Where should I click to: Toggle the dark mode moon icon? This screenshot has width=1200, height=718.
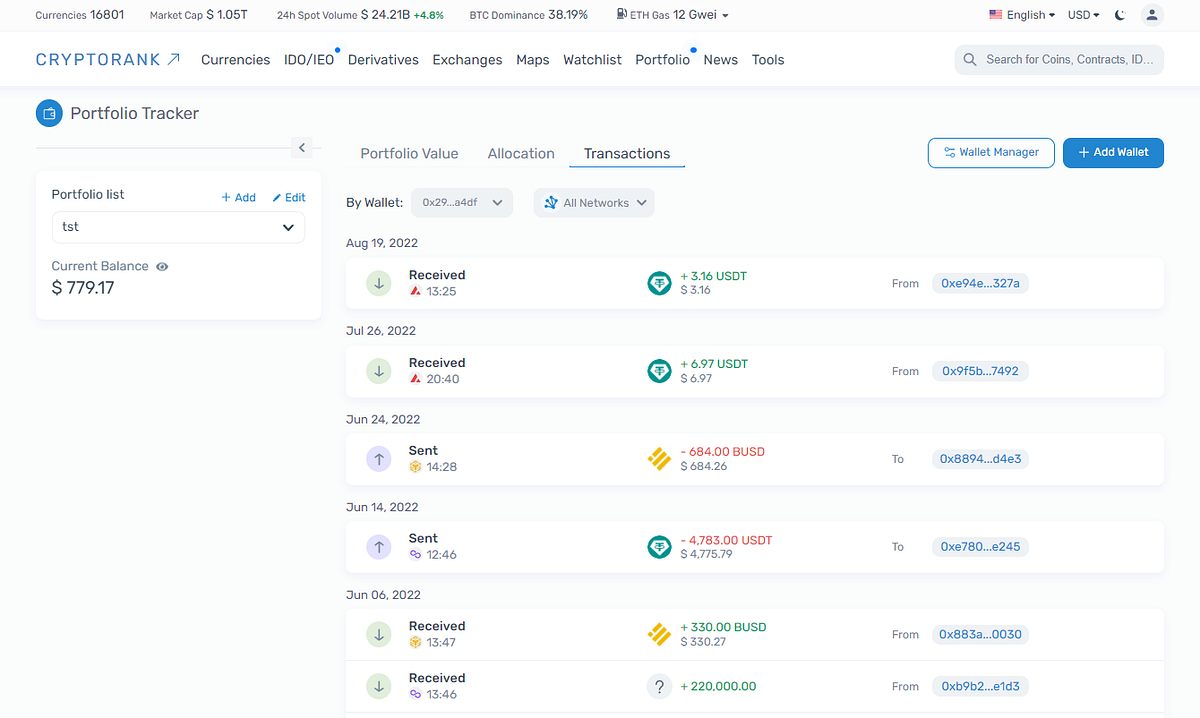(1120, 15)
